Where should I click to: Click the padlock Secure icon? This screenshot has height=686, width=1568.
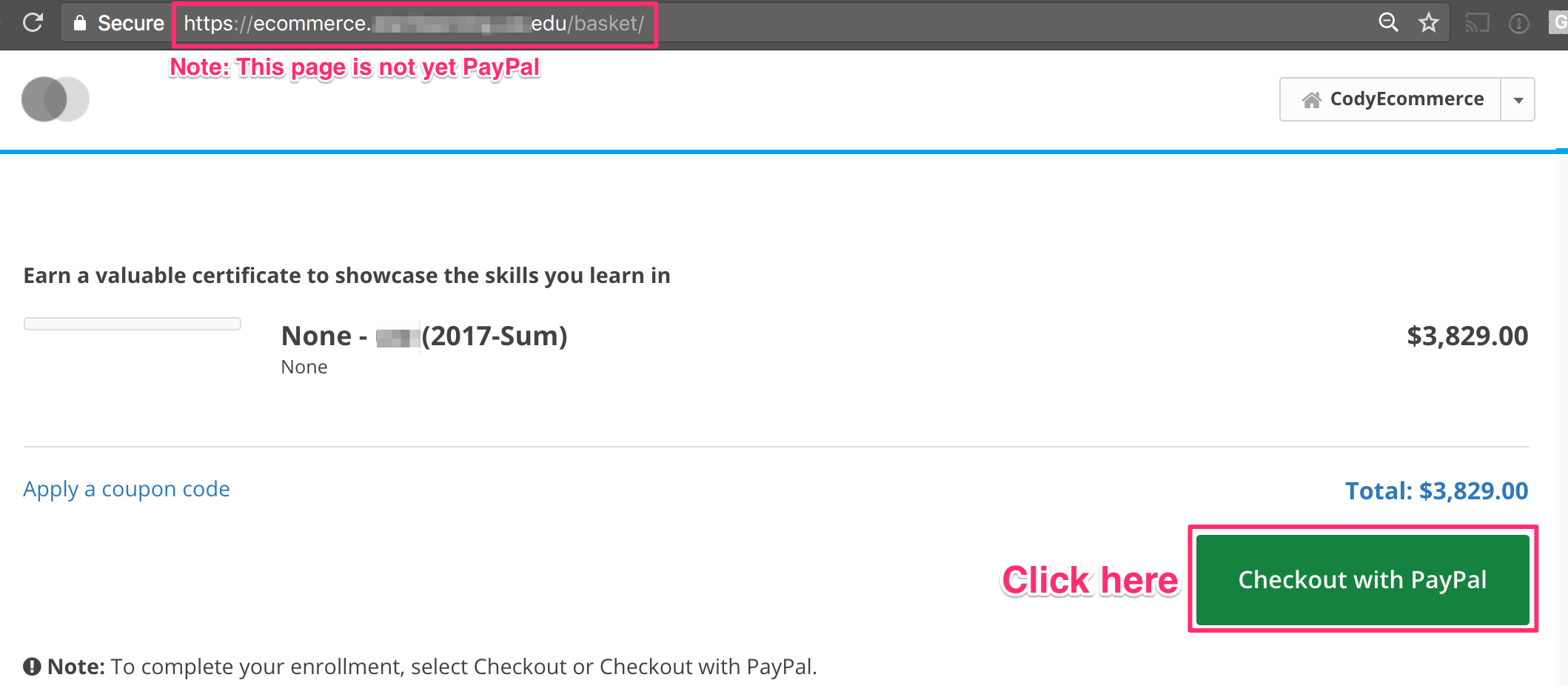[80, 23]
